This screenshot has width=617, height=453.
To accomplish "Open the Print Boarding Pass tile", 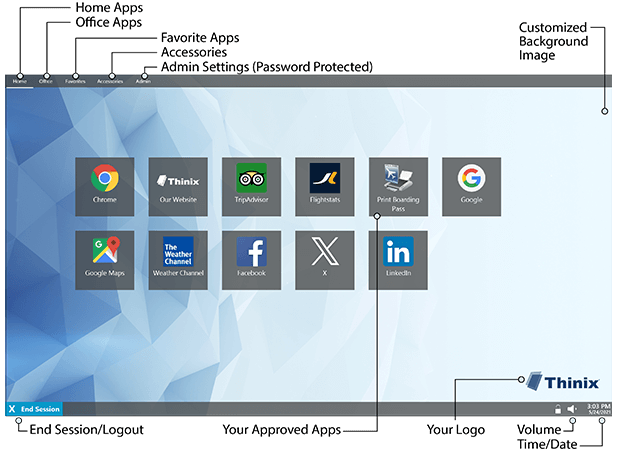I will click(398, 187).
